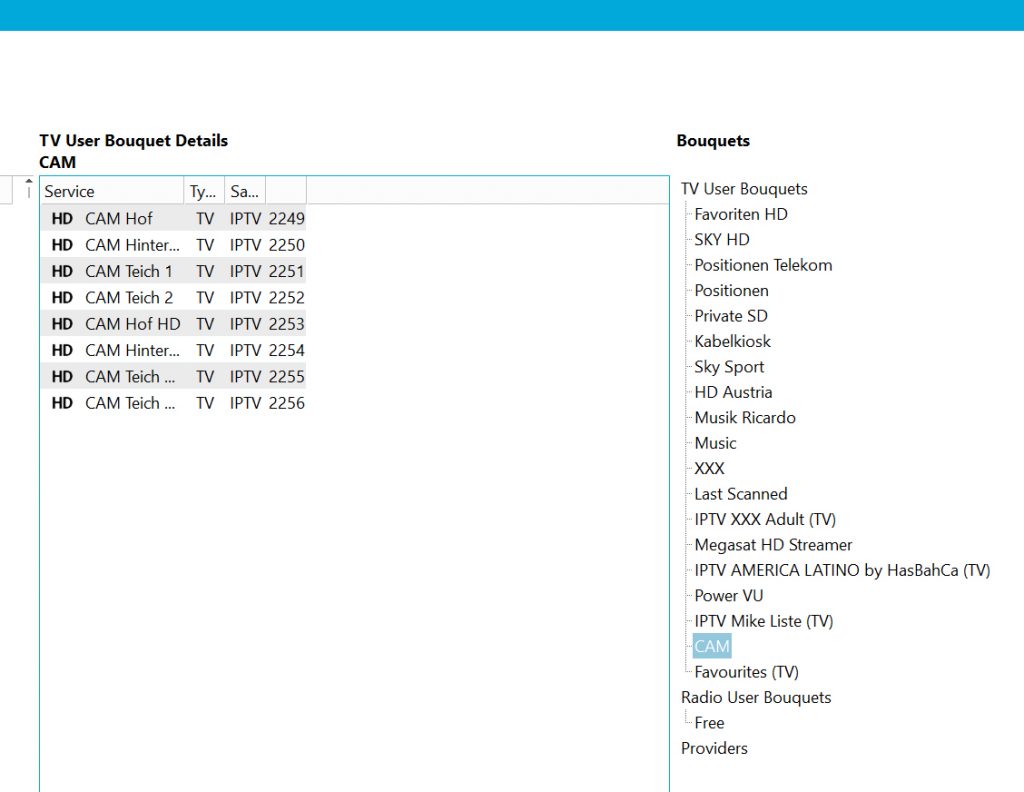This screenshot has width=1024, height=792.
Task: Collapse the TV User Bouquets tree node
Action: pos(744,189)
